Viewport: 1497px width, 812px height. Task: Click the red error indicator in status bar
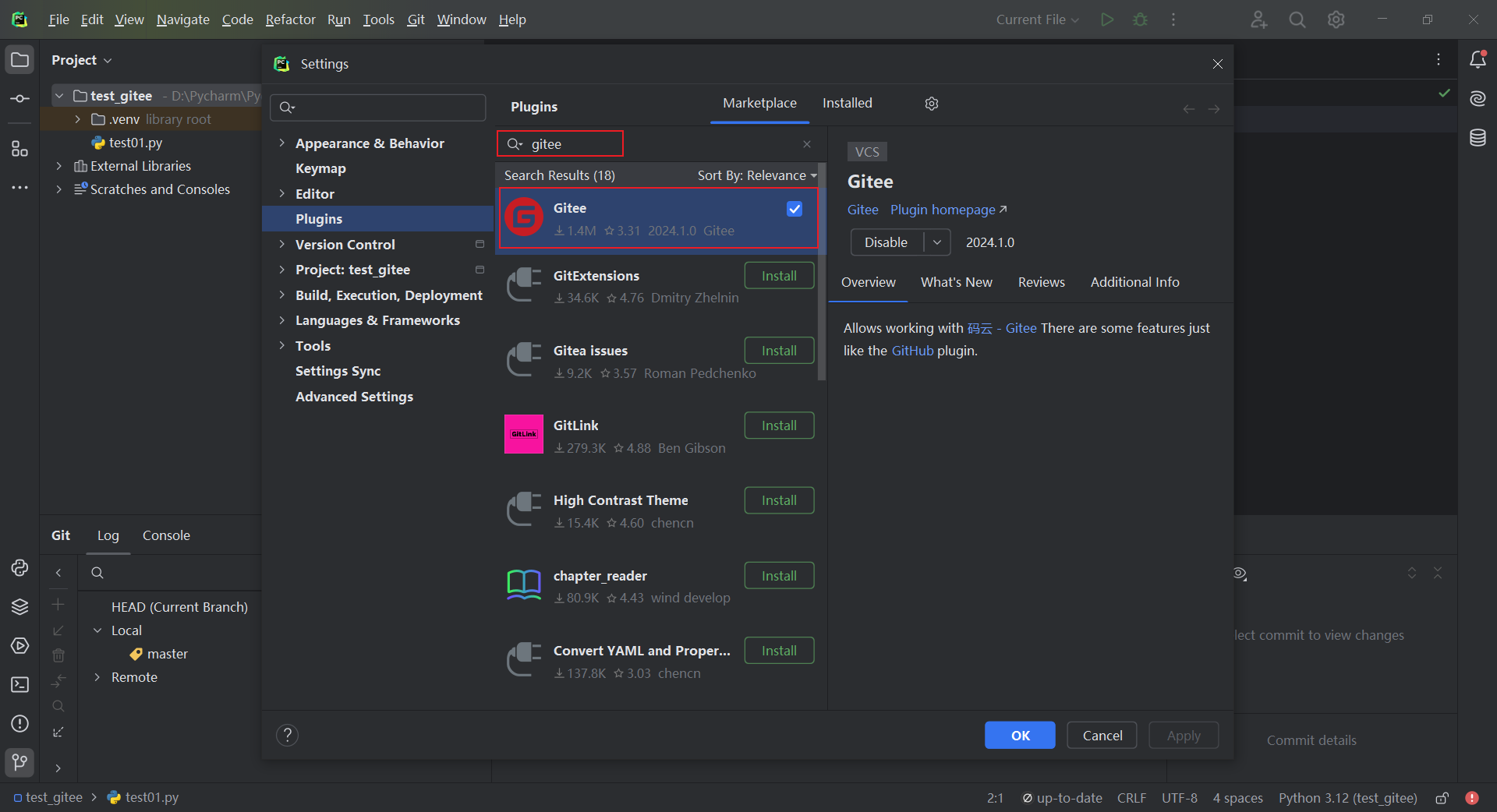tap(1472, 798)
